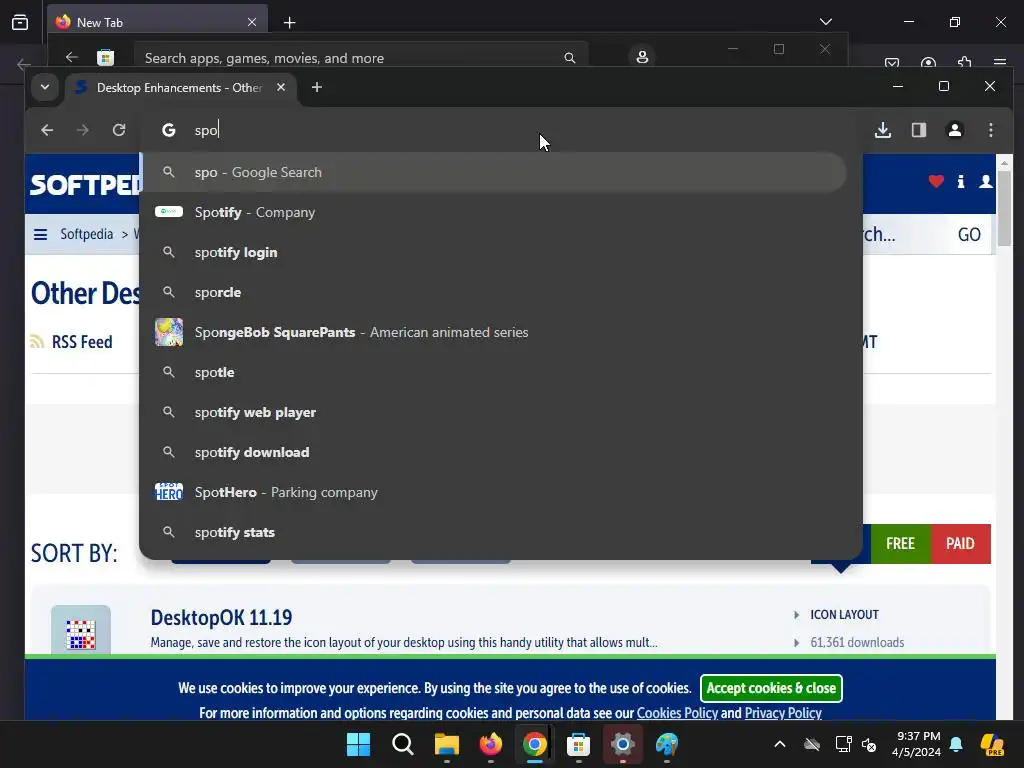Toggle the Chrome side panel icon
The image size is (1024, 768).
919,130
